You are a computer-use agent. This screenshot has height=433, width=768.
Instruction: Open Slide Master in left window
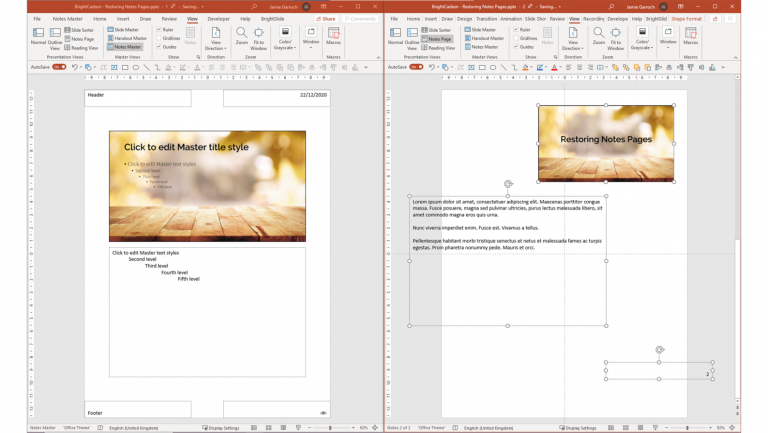click(x=123, y=30)
